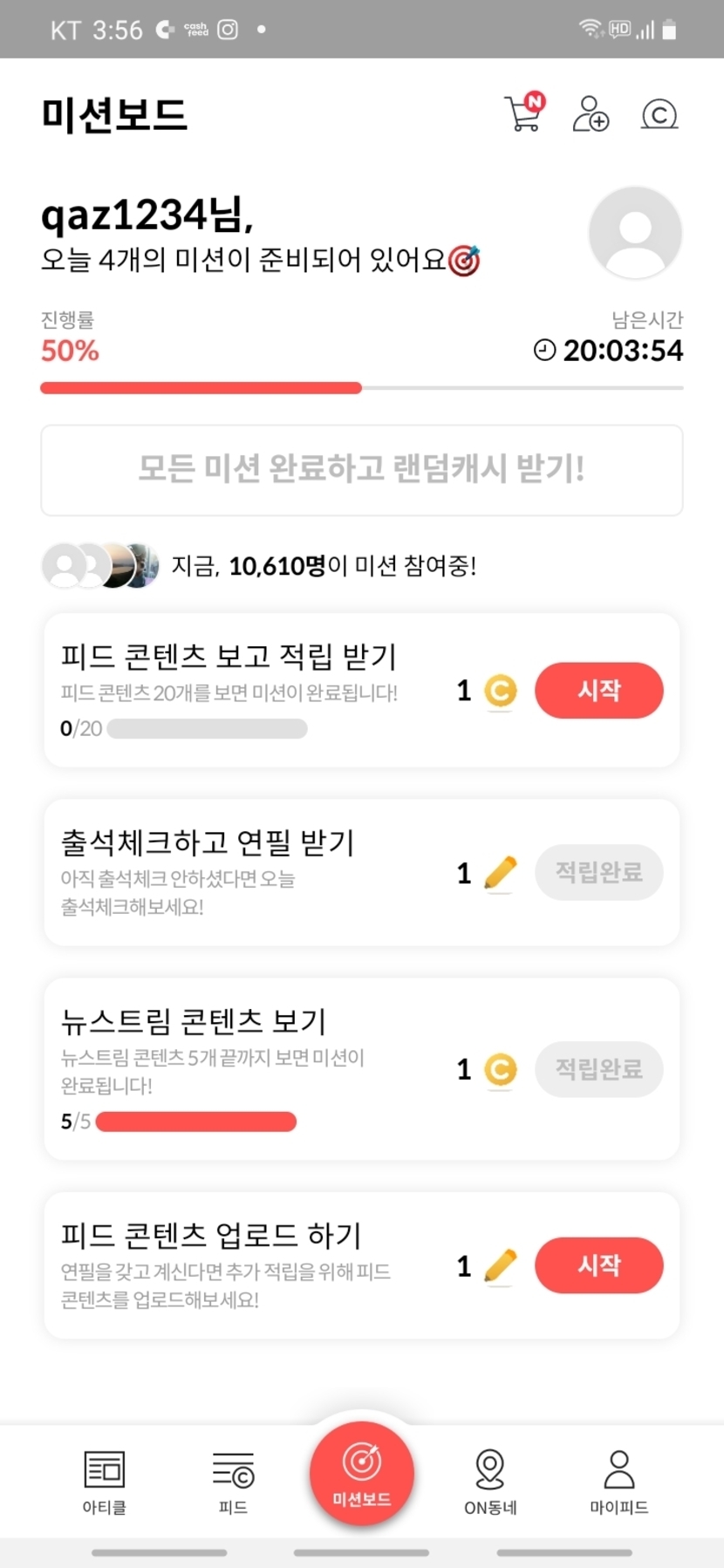Tap the default profile avatar
The image size is (724, 1568).
634,233
